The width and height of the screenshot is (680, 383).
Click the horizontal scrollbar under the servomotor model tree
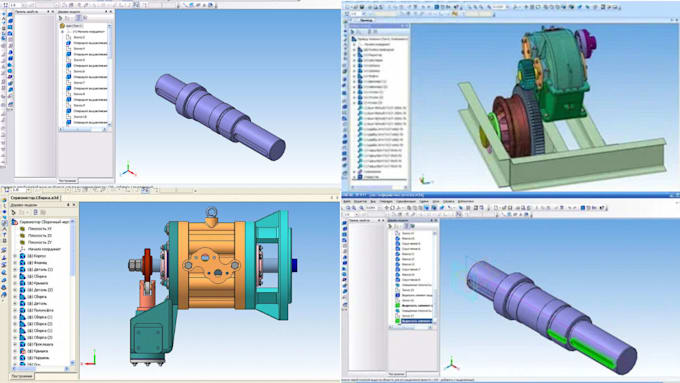40,369
